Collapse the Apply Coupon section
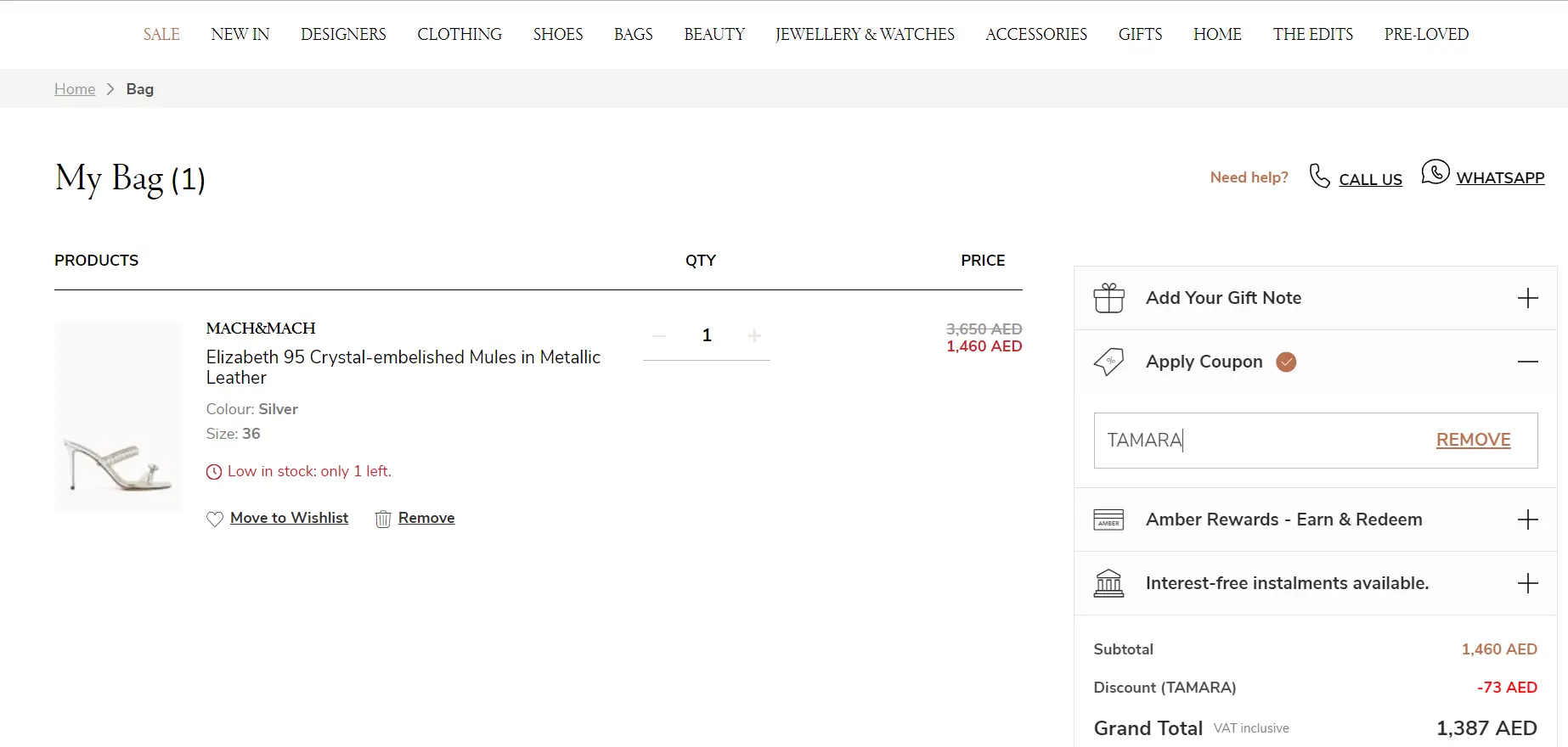The height and width of the screenshot is (747, 1568). tap(1527, 362)
